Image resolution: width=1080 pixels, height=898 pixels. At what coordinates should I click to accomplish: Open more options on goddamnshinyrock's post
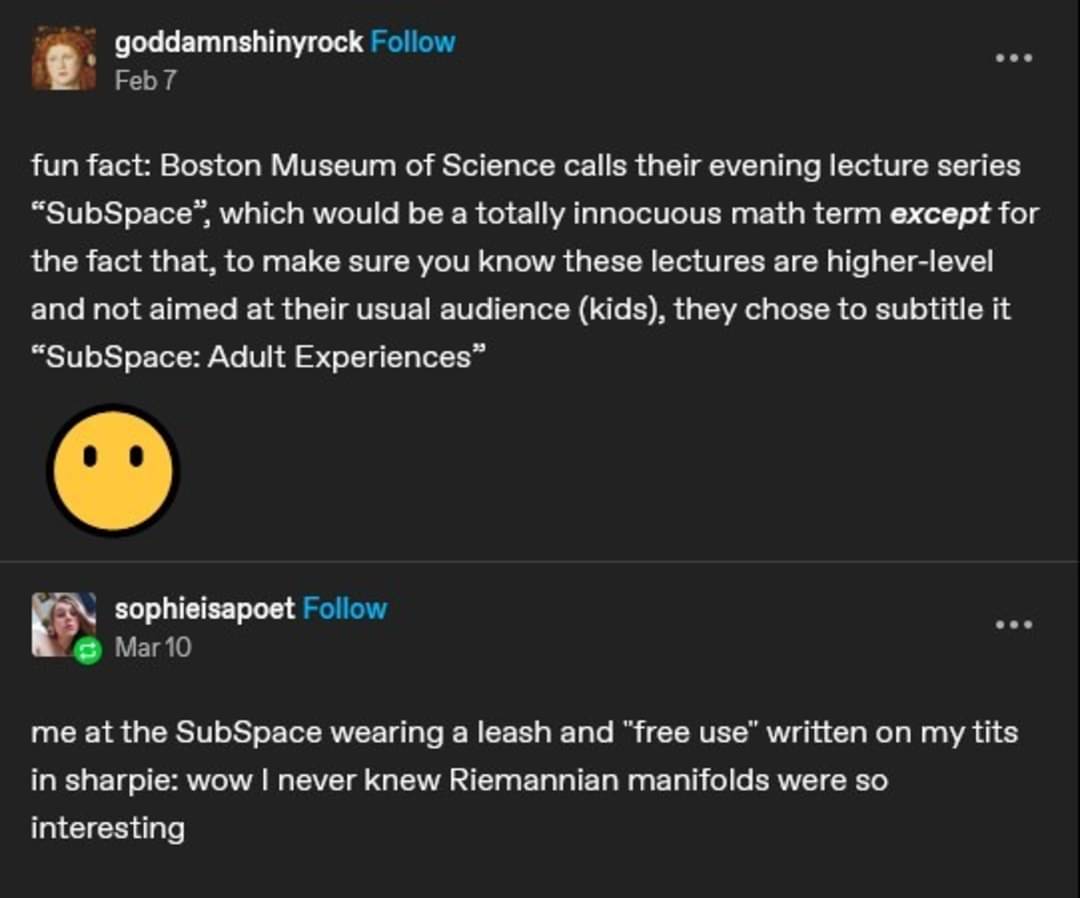coord(1013,57)
